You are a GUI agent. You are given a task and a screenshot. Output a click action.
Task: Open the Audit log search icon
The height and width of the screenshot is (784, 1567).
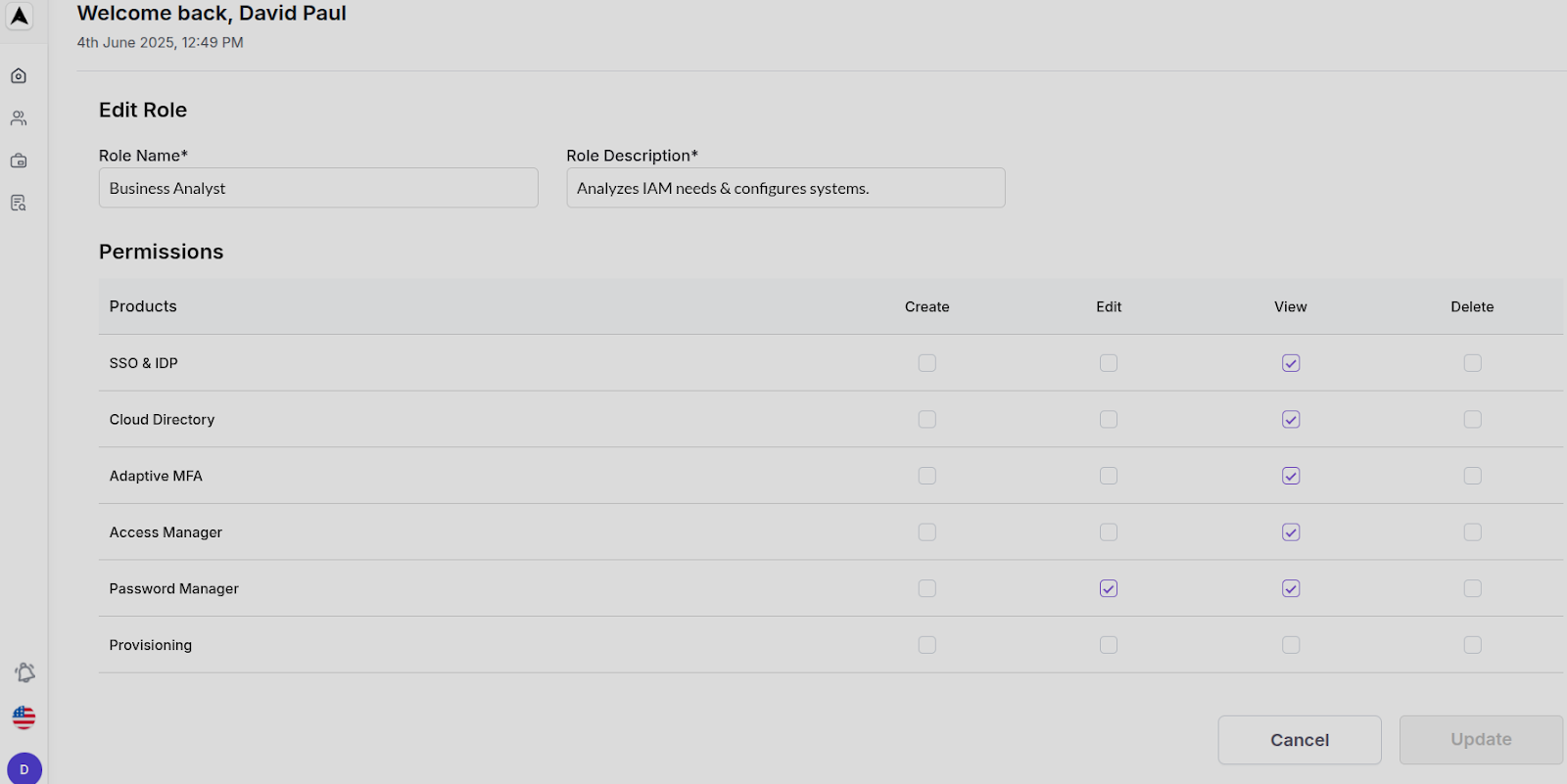point(19,203)
